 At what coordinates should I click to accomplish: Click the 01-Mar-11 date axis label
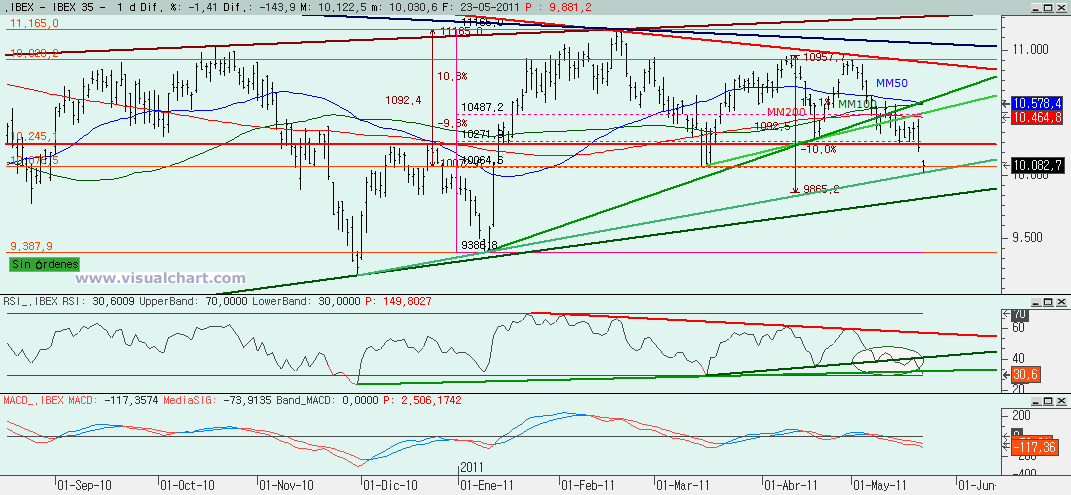tap(681, 485)
